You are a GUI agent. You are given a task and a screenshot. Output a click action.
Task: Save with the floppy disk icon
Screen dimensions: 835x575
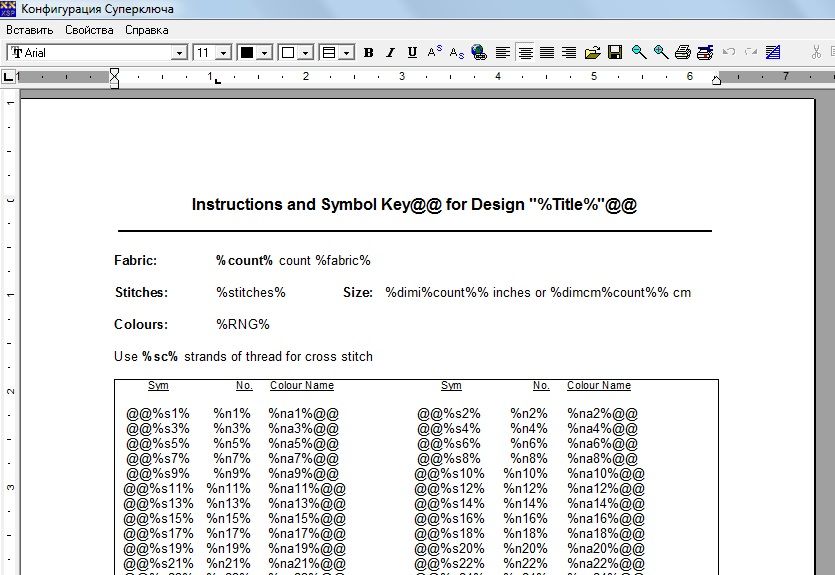click(x=615, y=52)
